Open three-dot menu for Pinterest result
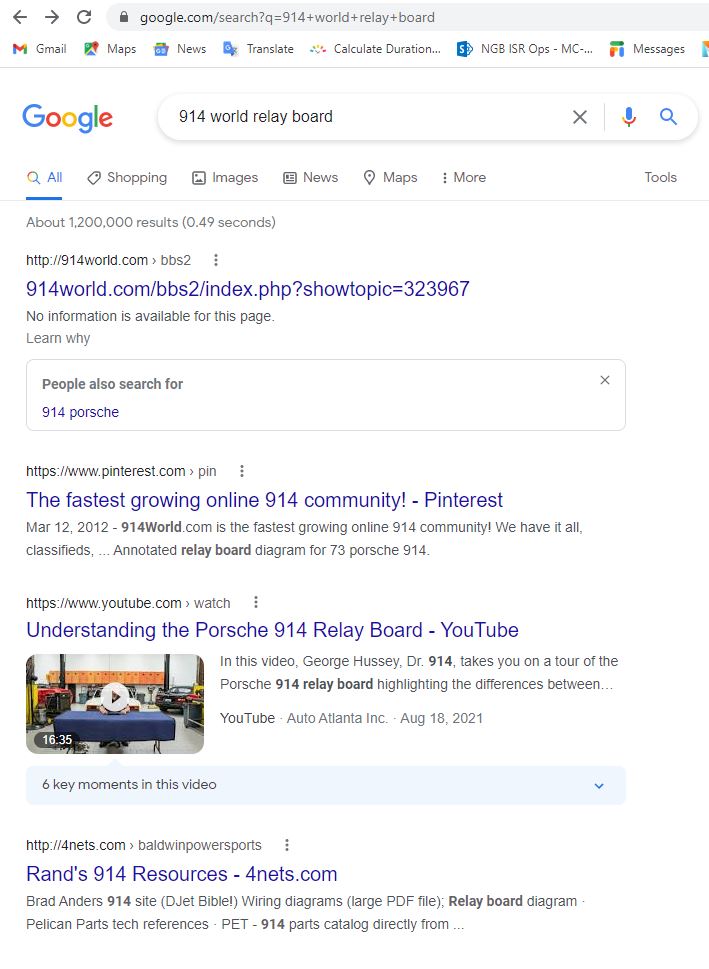The height and width of the screenshot is (969, 709). (x=242, y=471)
